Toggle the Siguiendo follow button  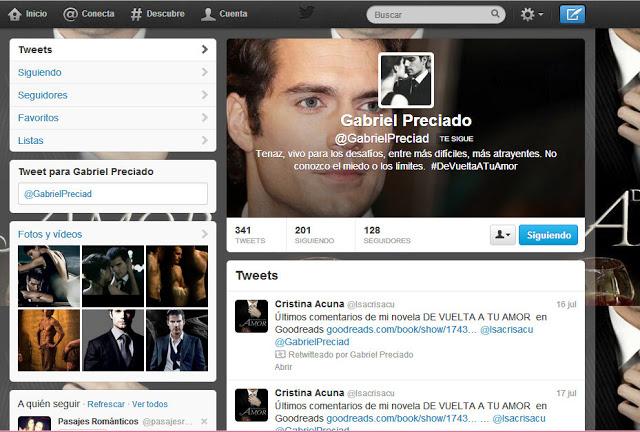548,235
